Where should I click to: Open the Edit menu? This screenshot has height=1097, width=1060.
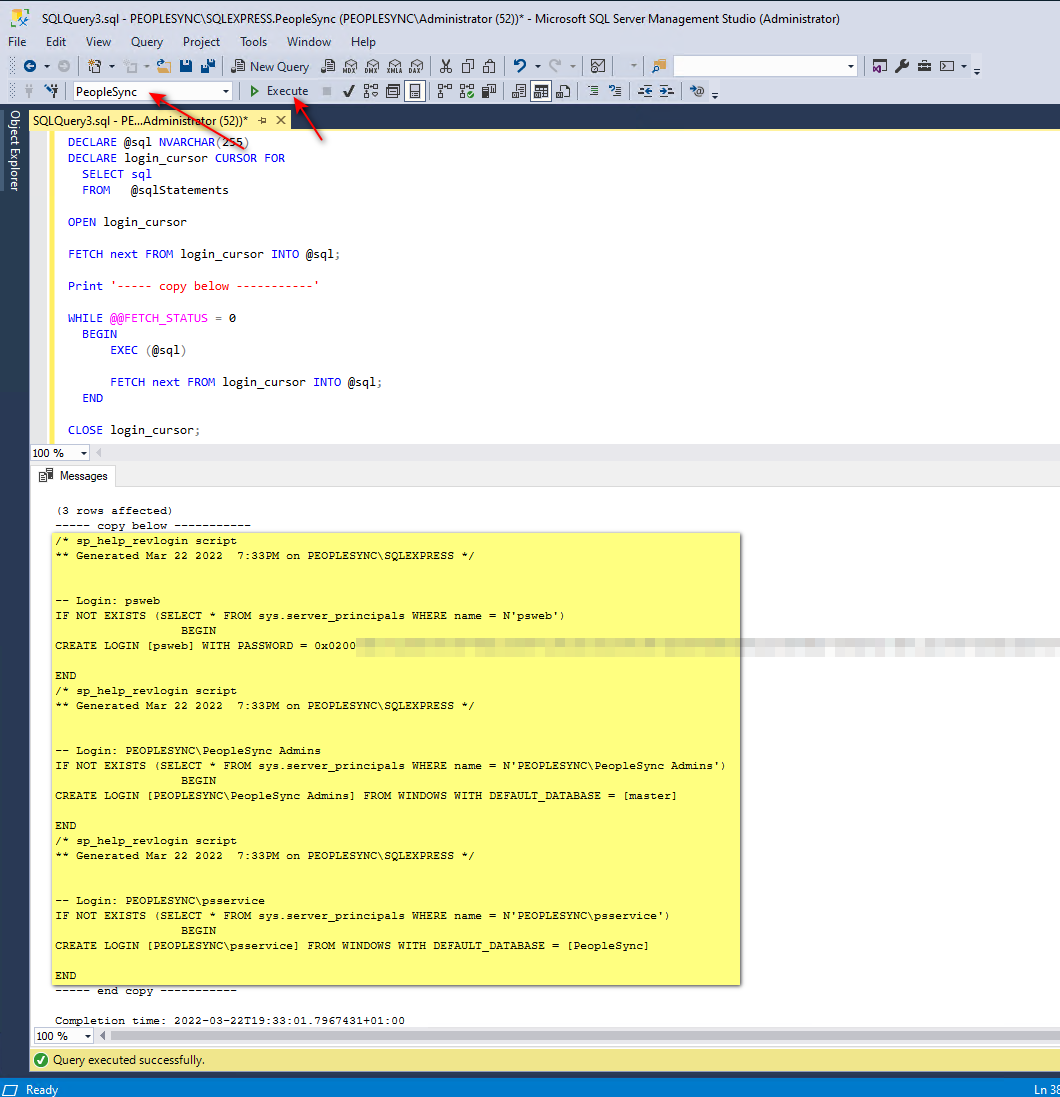[56, 42]
